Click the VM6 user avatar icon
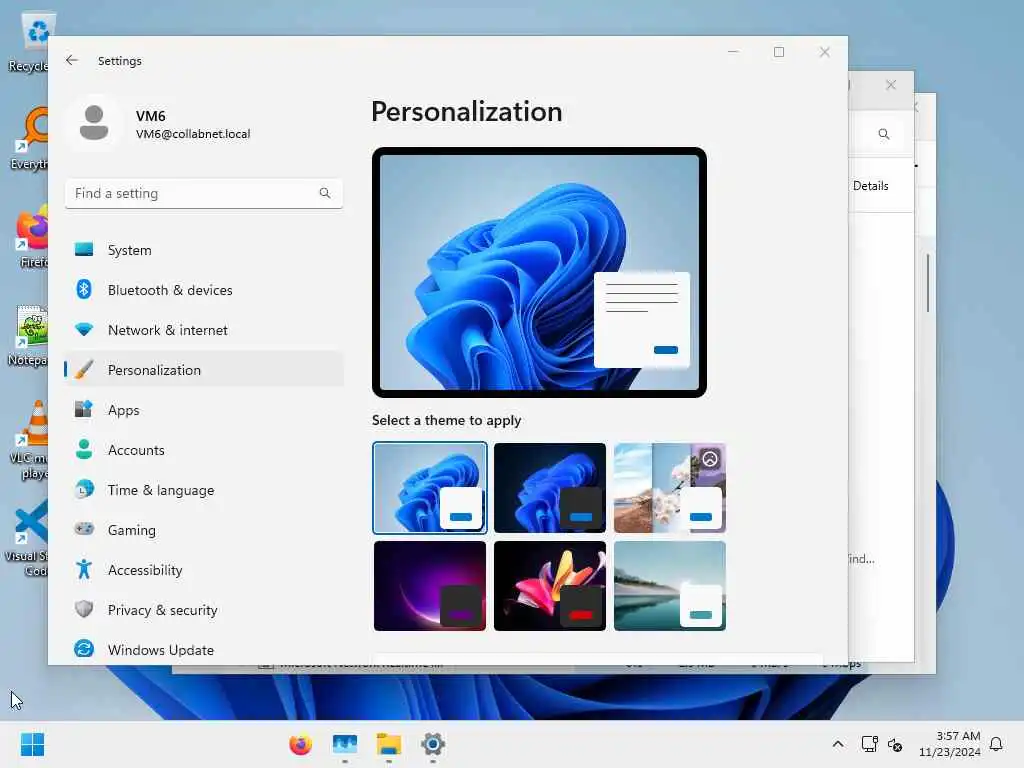The width and height of the screenshot is (1024, 768). 94,123
